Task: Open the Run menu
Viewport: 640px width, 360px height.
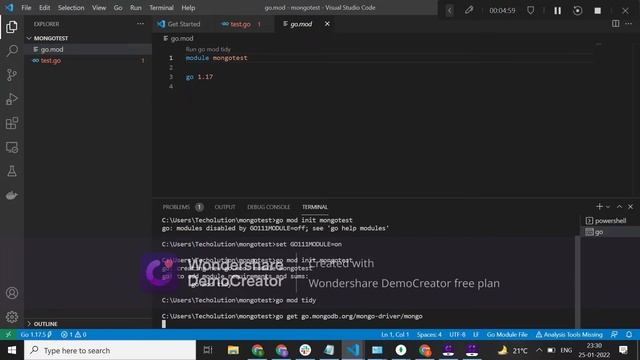Action: pos(136,8)
